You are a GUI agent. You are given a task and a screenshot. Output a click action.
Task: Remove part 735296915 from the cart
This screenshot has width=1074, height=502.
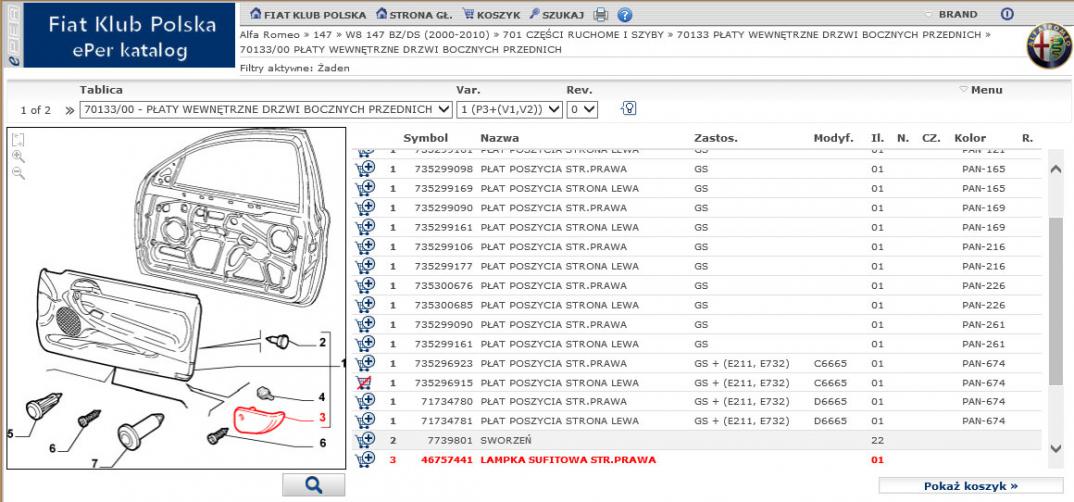366,382
